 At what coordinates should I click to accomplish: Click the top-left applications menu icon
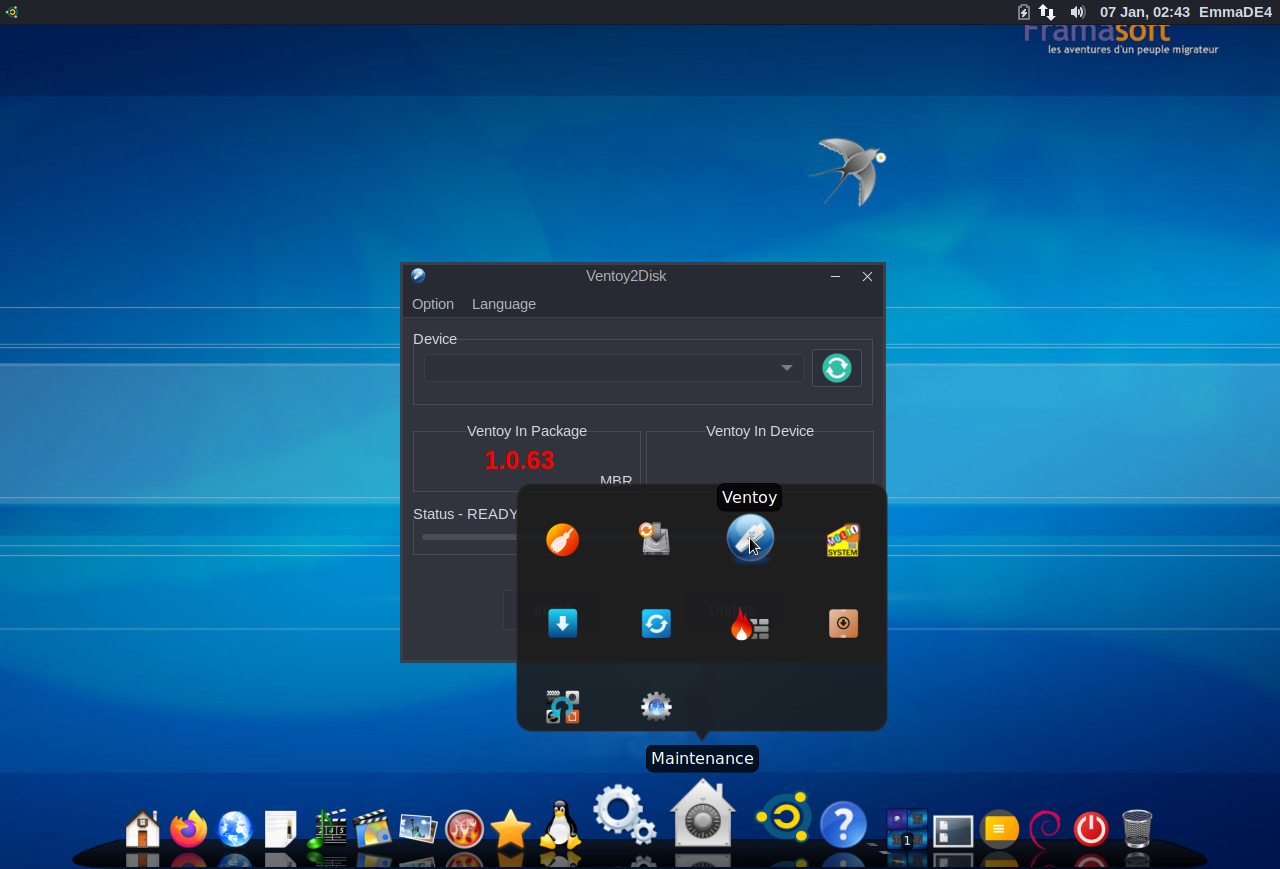[11, 12]
